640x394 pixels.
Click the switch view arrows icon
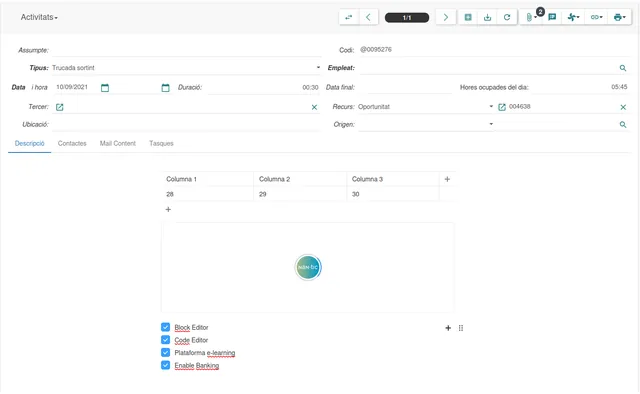pyautogui.click(x=349, y=17)
